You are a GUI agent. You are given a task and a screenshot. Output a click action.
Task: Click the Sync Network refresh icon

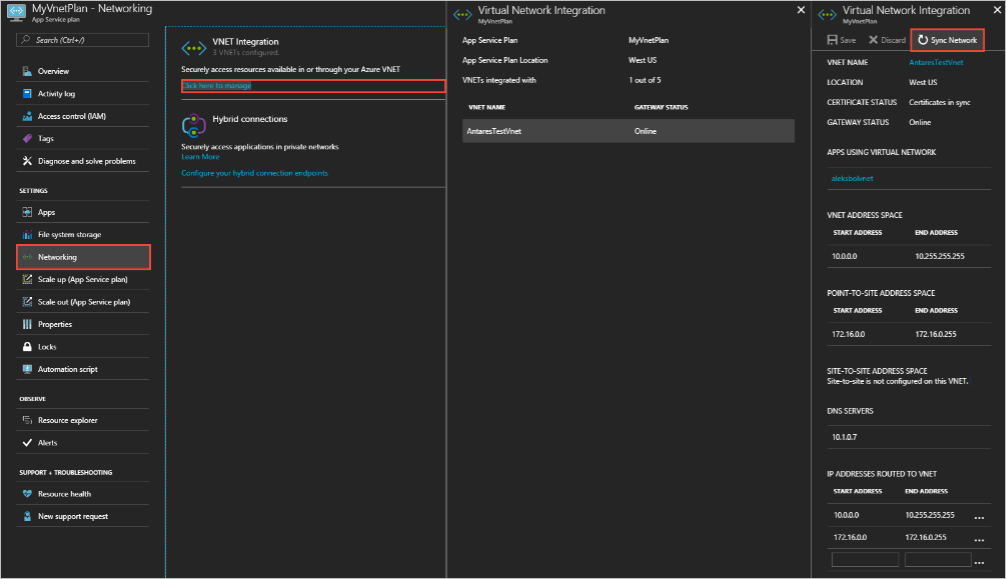click(x=922, y=40)
